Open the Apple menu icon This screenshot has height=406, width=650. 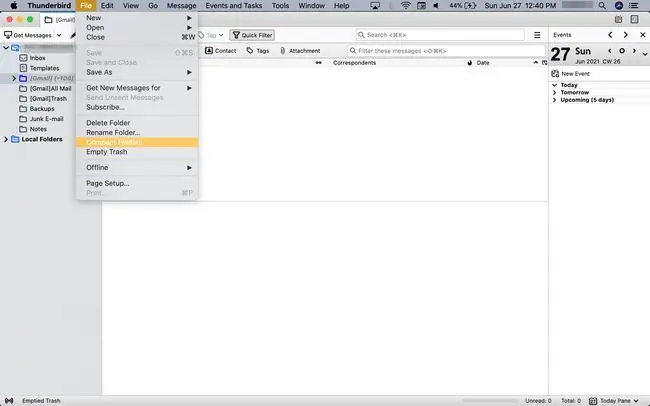tap(14, 6)
